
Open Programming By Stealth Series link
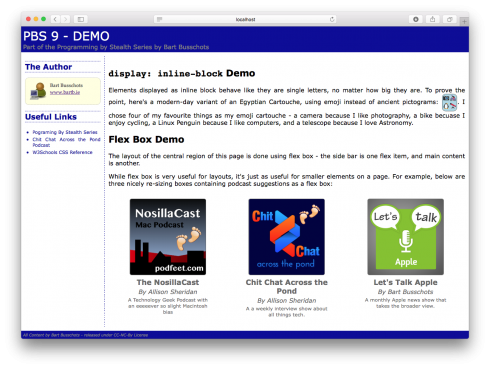pyautogui.click(x=65, y=132)
